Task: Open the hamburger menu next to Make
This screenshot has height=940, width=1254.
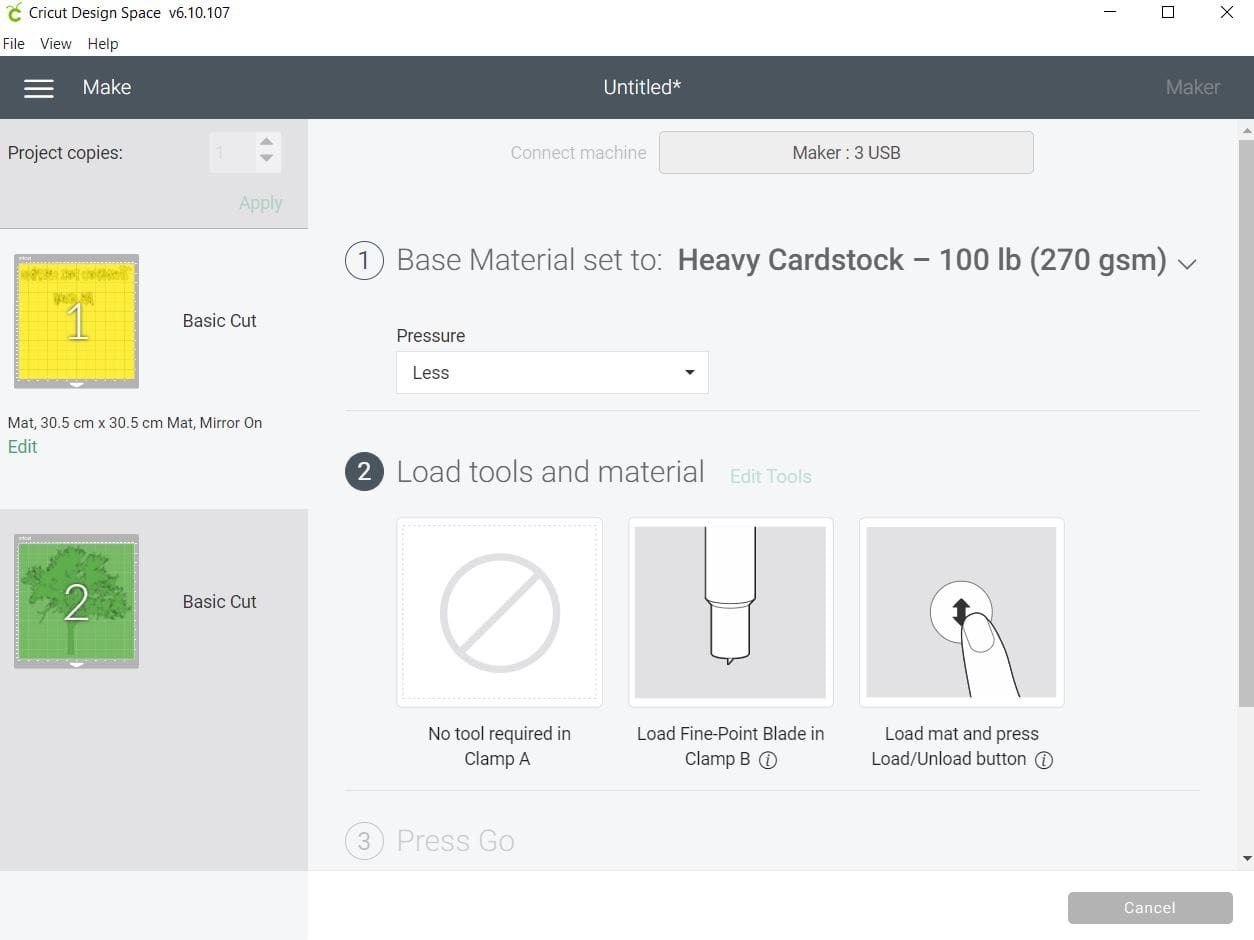Action: click(x=39, y=88)
